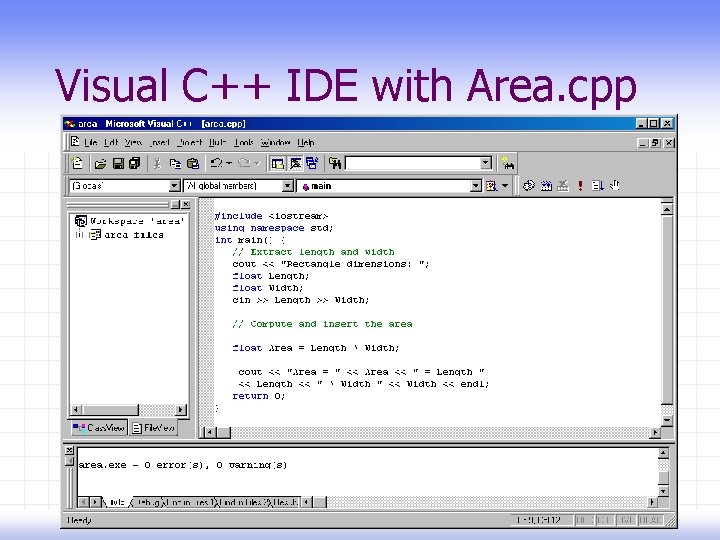Open the Insert menu
The height and width of the screenshot is (540, 720).
[x=160, y=143]
